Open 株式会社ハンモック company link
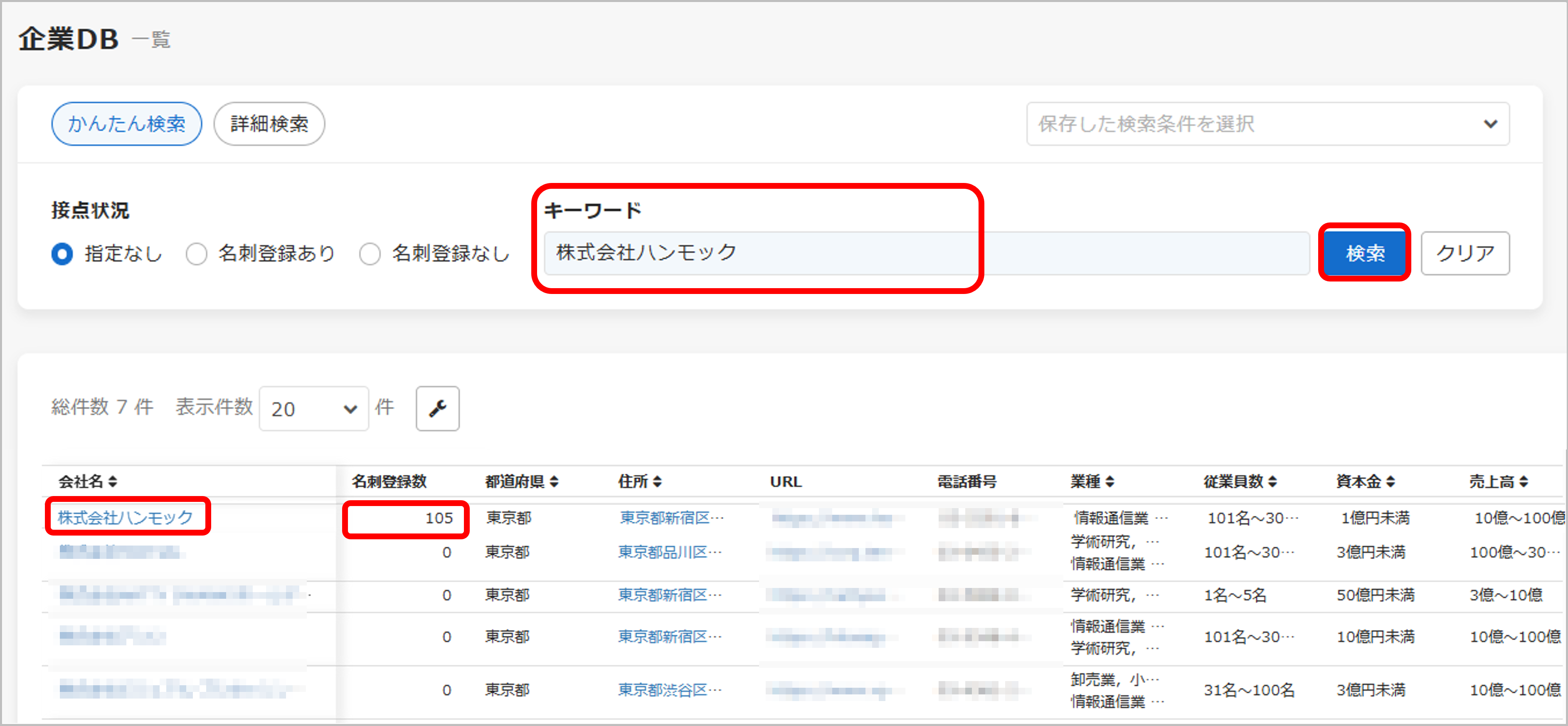 pos(126,517)
